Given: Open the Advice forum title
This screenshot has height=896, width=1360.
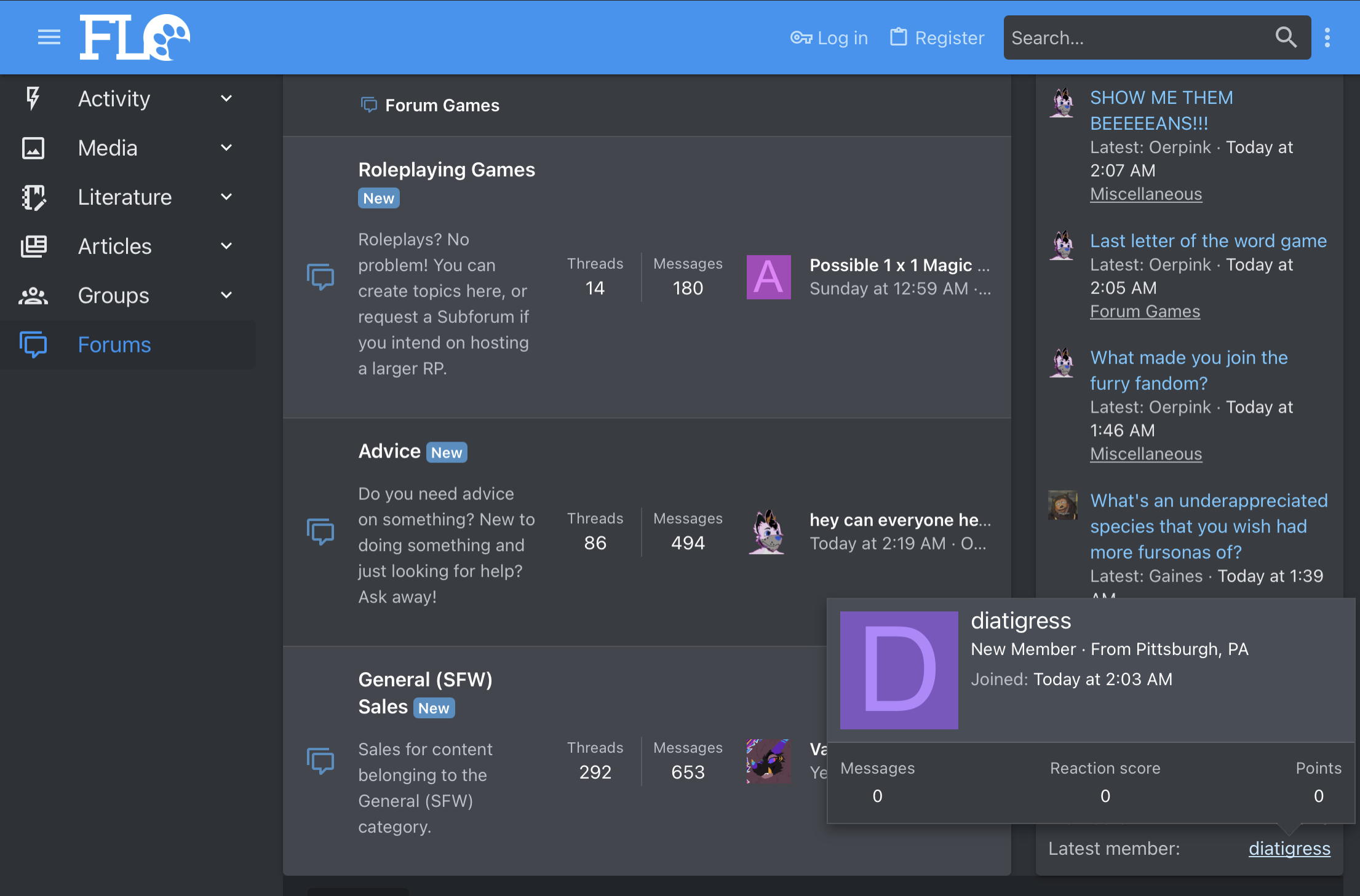Looking at the screenshot, I should point(389,451).
